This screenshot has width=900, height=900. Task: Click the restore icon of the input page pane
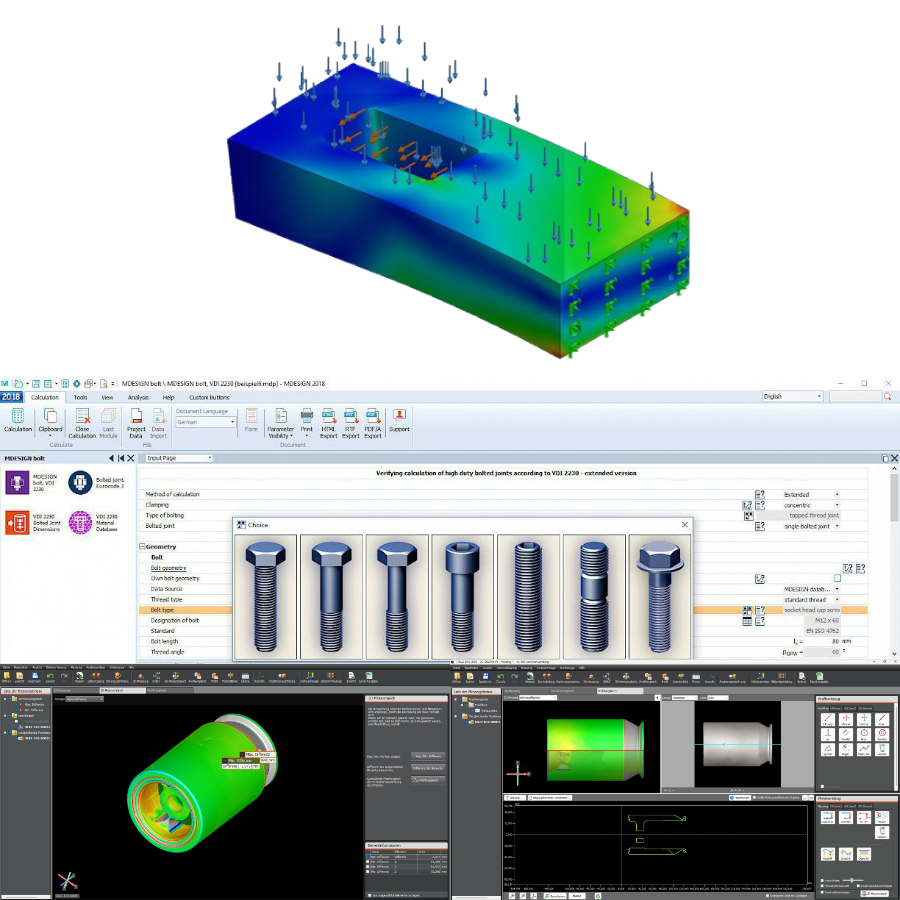(x=885, y=458)
